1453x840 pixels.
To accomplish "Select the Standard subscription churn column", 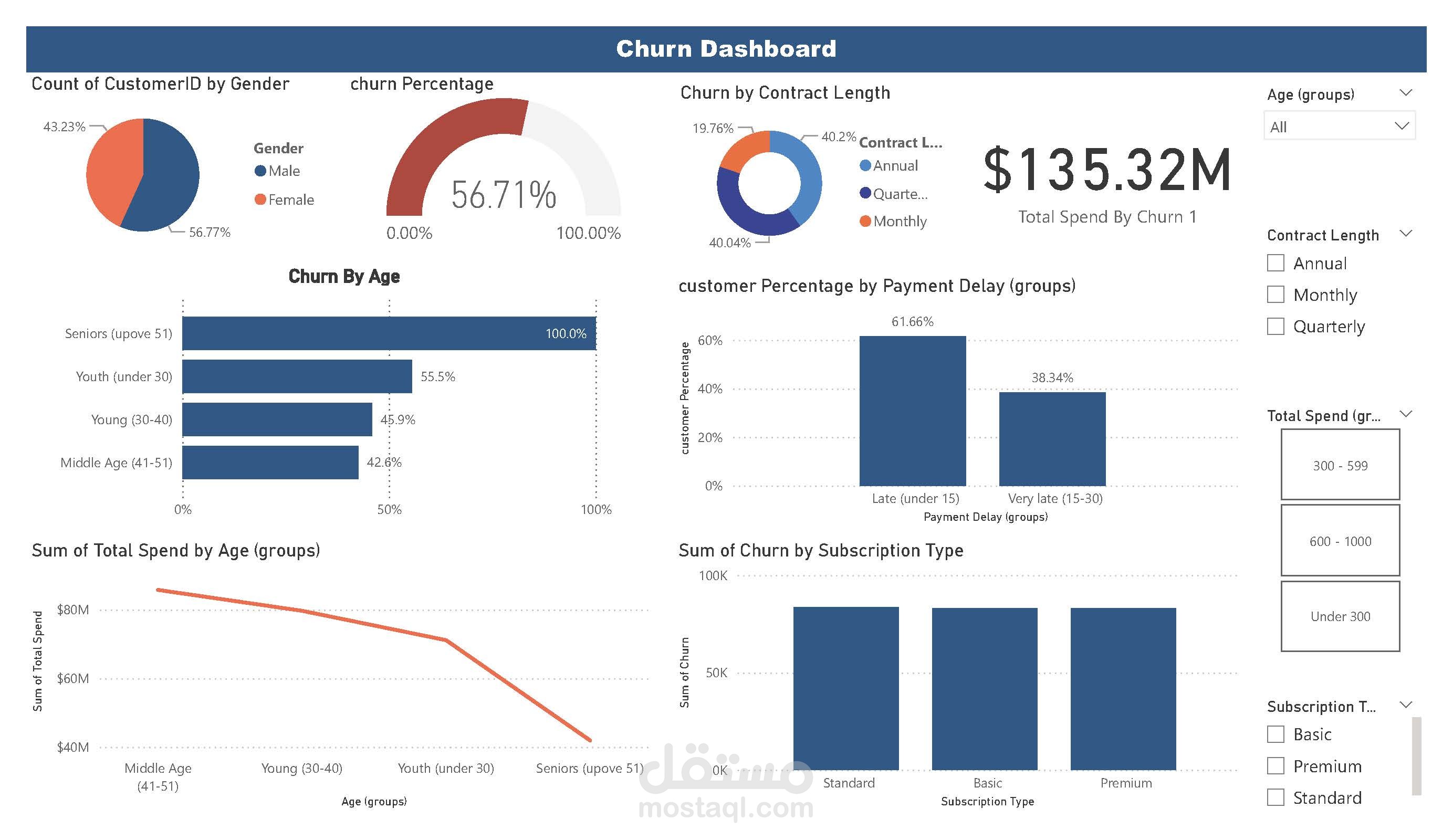I will [x=846, y=688].
